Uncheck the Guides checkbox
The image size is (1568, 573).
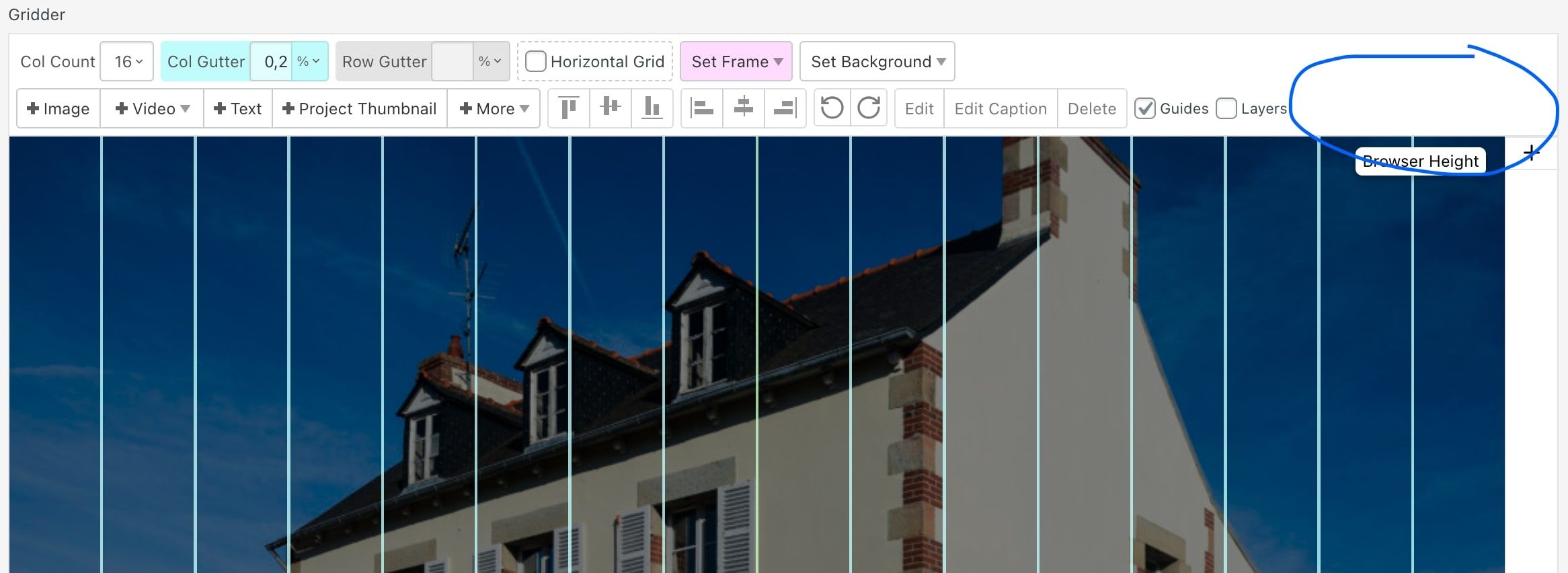pos(1144,108)
